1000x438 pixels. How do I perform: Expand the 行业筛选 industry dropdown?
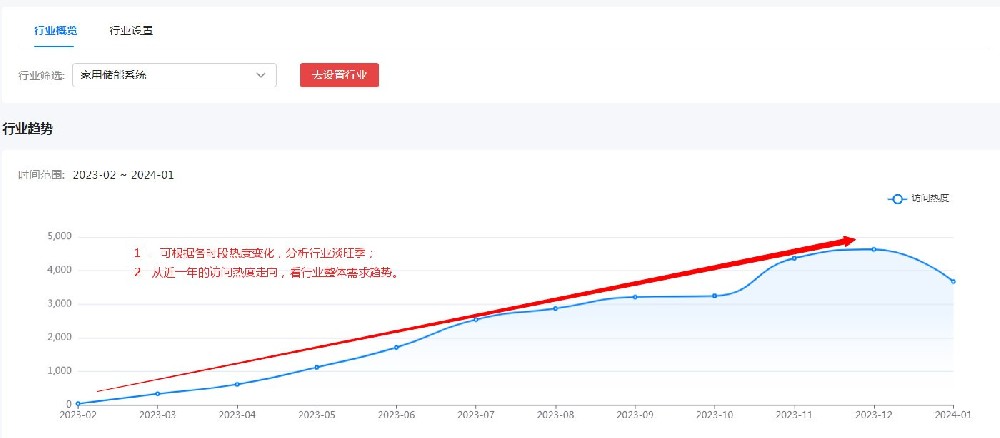coord(174,75)
